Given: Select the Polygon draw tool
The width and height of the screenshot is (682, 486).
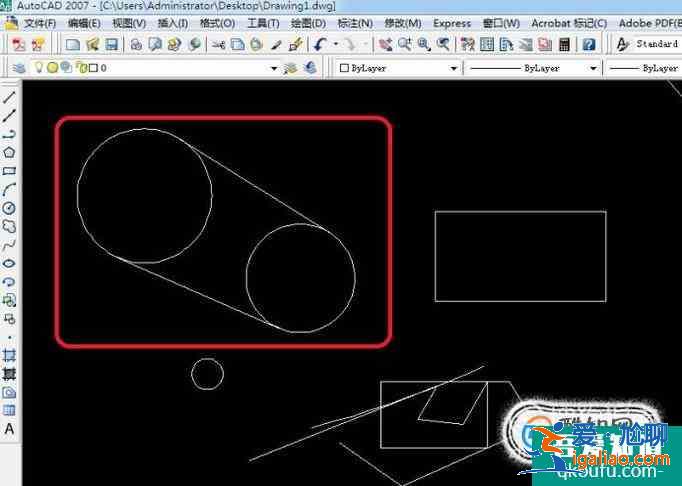Looking at the screenshot, I should [9, 152].
